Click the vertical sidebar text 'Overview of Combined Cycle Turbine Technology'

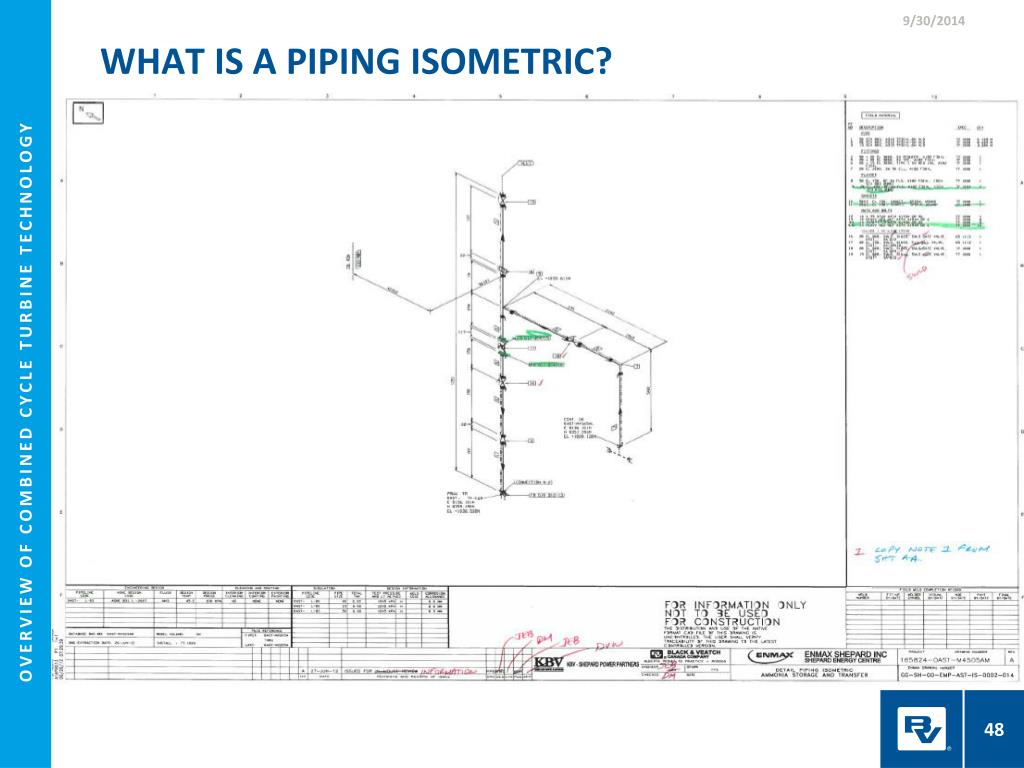(x=25, y=401)
